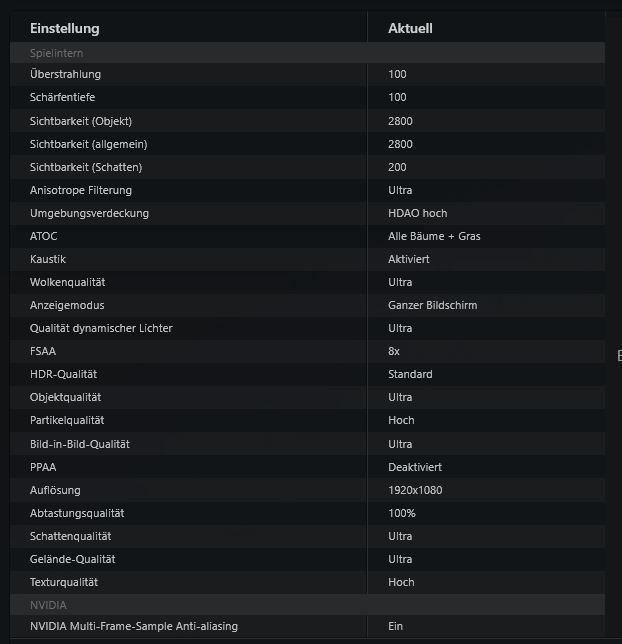Click the Anisotrope Filterung setting
622x644 pixels.
[x=81, y=190]
